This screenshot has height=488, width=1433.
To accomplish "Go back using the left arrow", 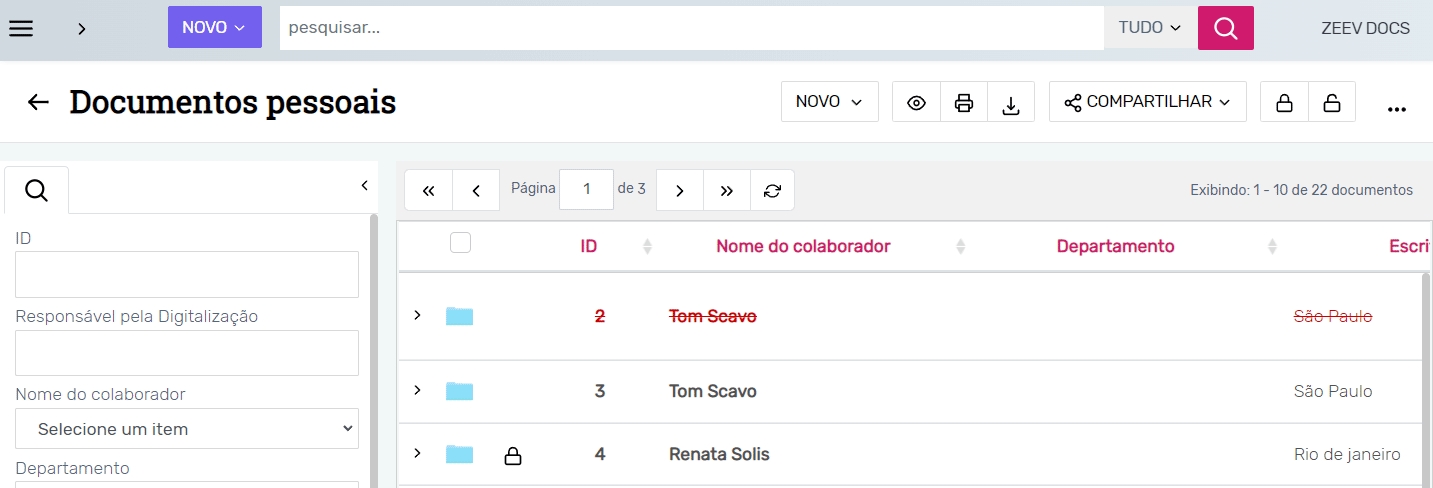I will point(38,102).
